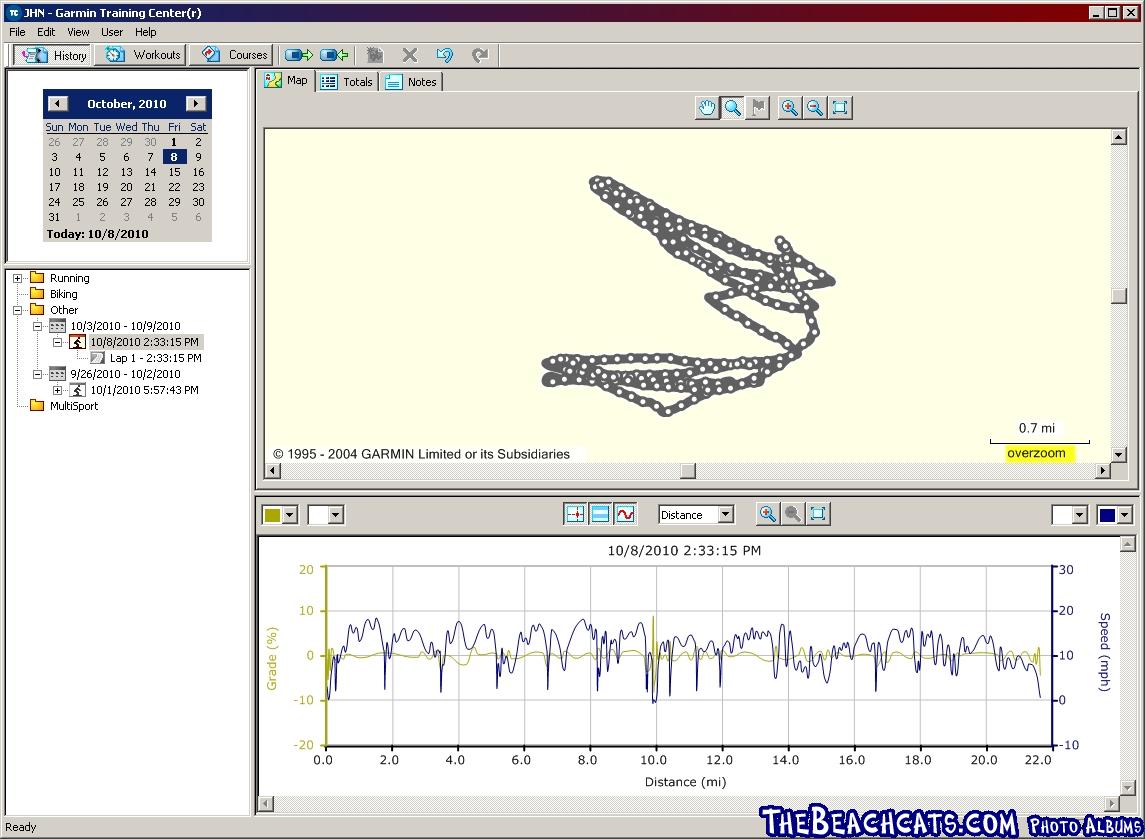Expand the 10/1/2010 5:57:43 PM activity

click(x=57, y=391)
